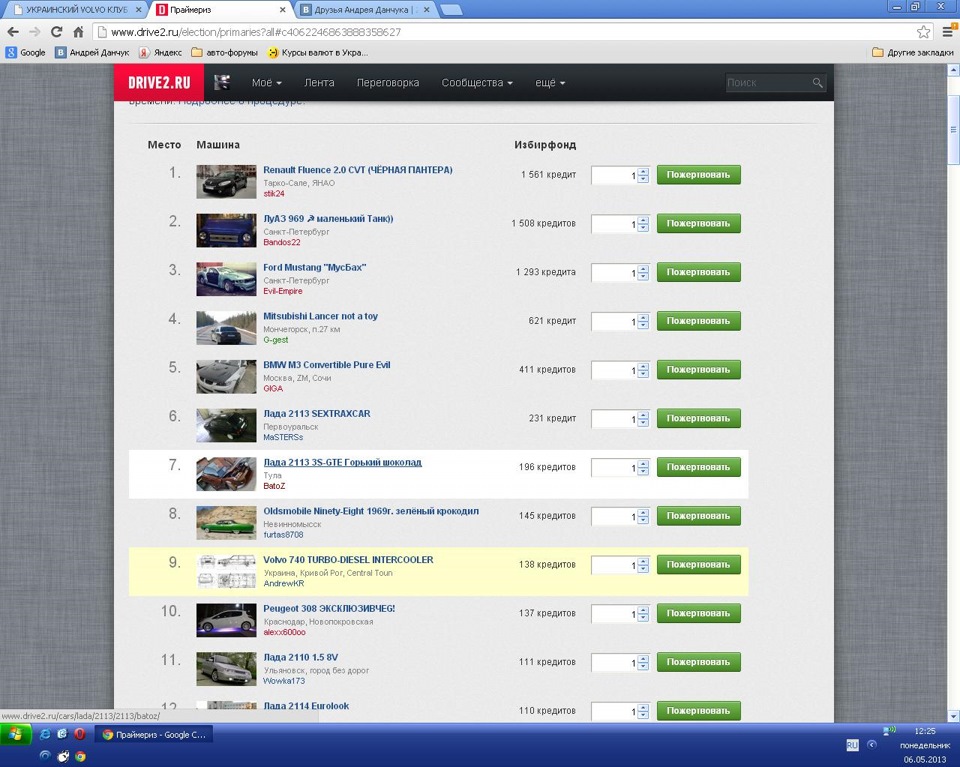
Task: Open the авто-форумы bookmarks folder
Action: tap(225, 53)
